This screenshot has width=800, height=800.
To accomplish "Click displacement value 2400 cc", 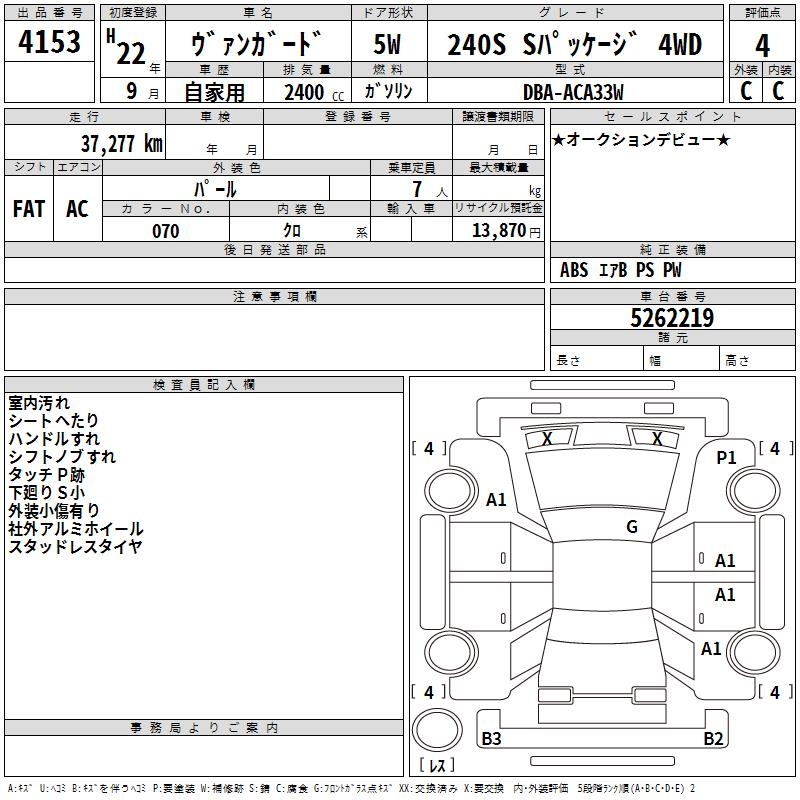I will point(314,92).
